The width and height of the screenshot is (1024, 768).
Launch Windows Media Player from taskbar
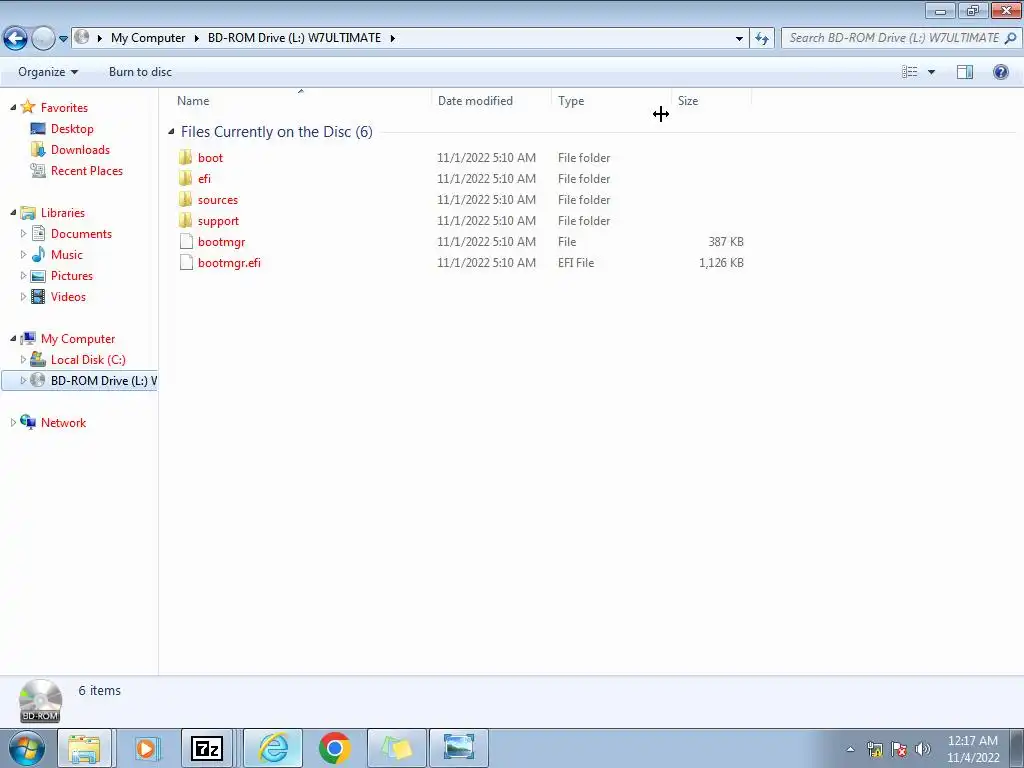tap(147, 748)
